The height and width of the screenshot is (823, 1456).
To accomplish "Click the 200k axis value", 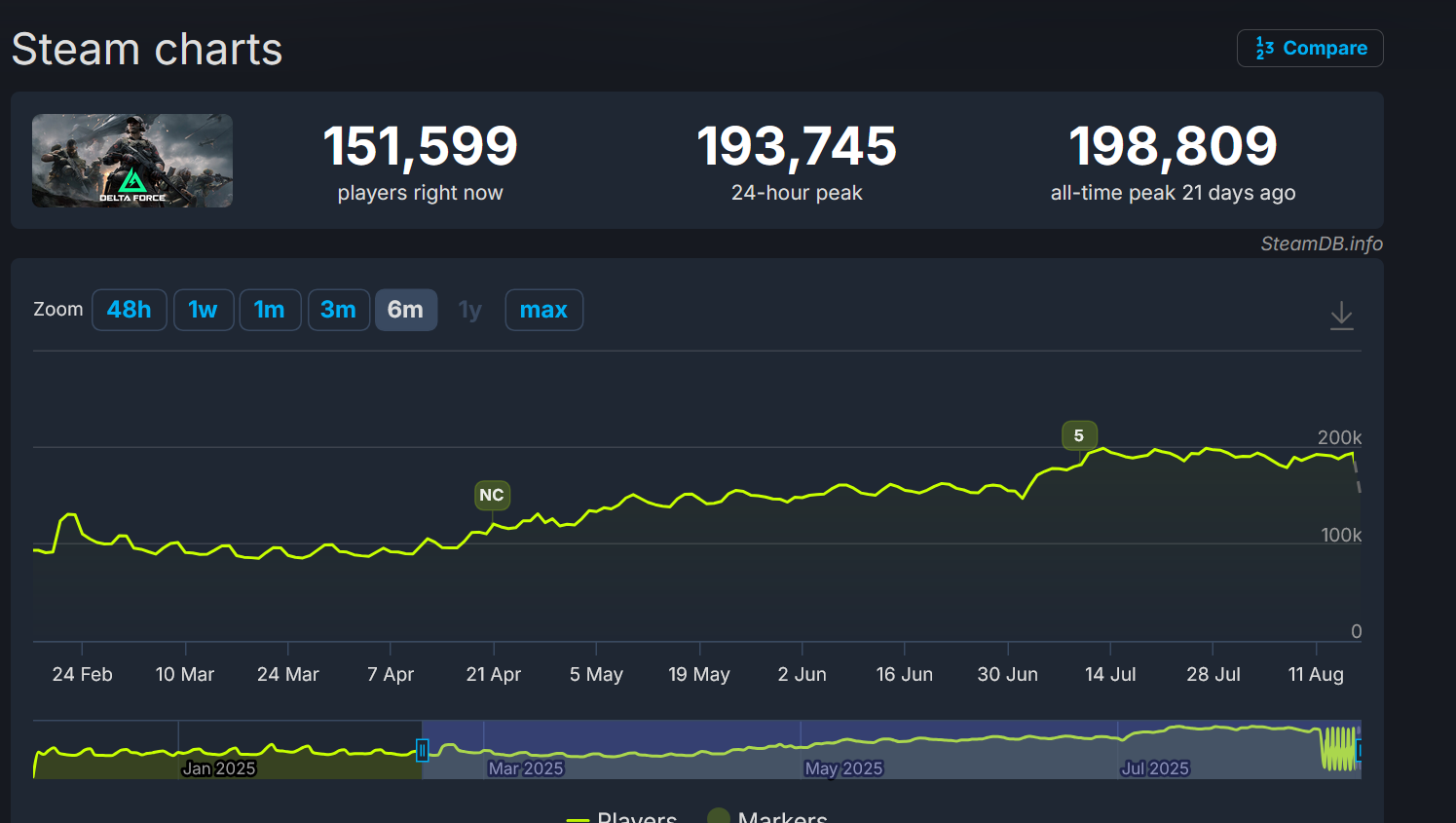I will (x=1340, y=437).
